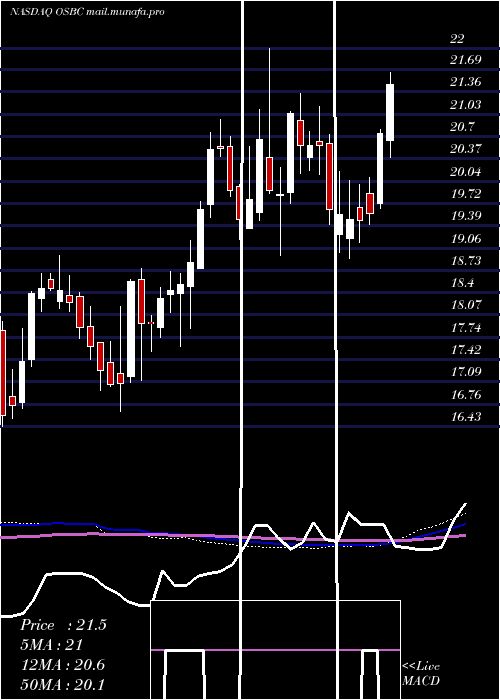
Task: Click the 20.37 price axis label
Action: click(x=466, y=149)
